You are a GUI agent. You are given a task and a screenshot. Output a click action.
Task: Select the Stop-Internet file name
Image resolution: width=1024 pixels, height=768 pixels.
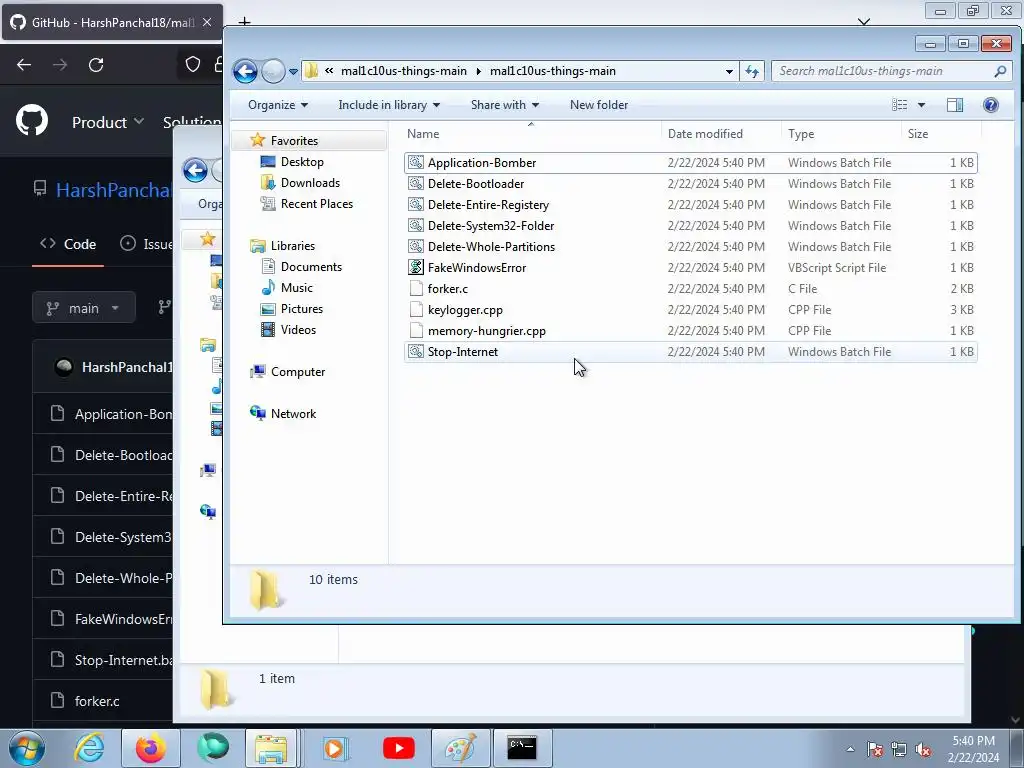tap(462, 352)
